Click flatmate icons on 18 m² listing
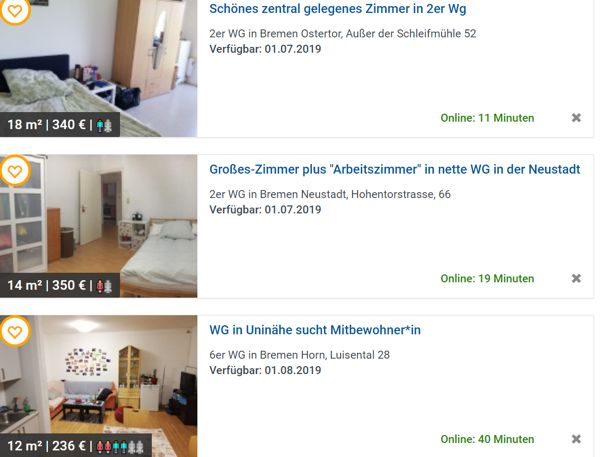 pyautogui.click(x=104, y=126)
